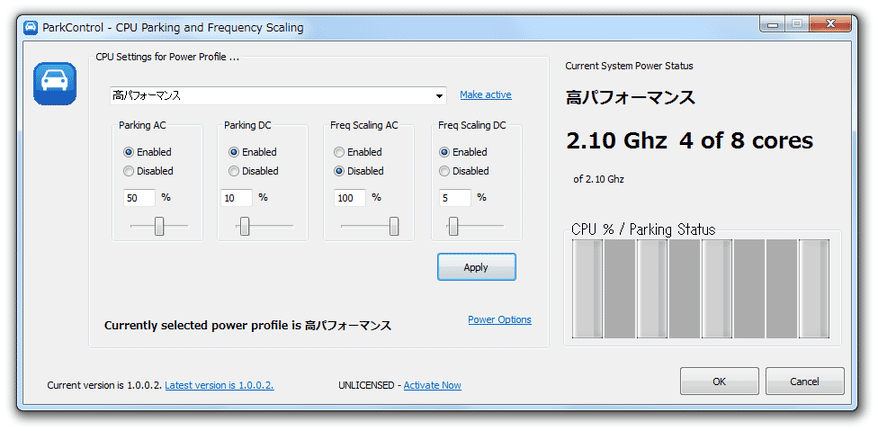Focus the Parking AC percent field showing 50
878x431 pixels.
point(139,198)
